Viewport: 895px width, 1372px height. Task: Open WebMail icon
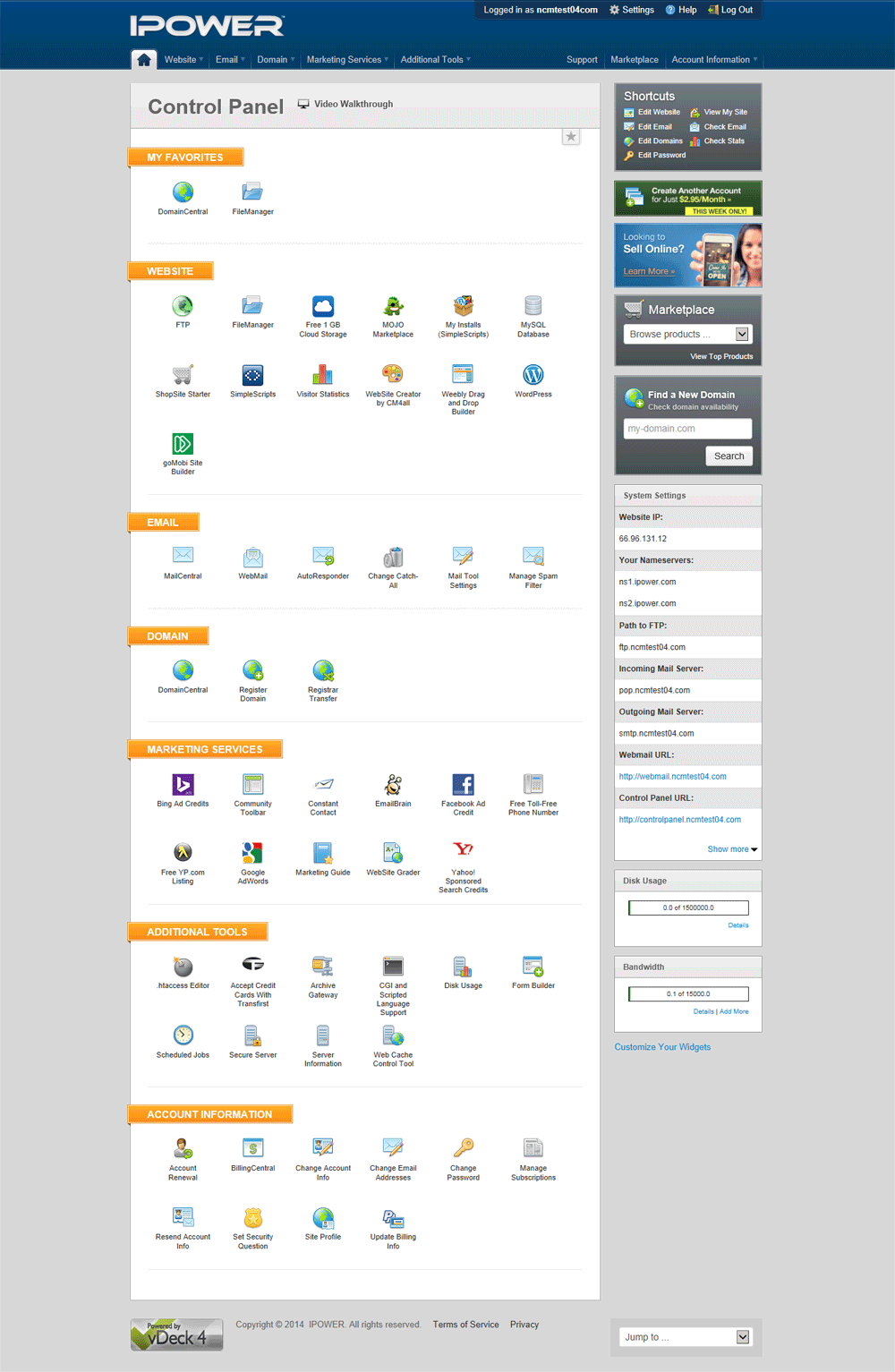[x=253, y=557]
